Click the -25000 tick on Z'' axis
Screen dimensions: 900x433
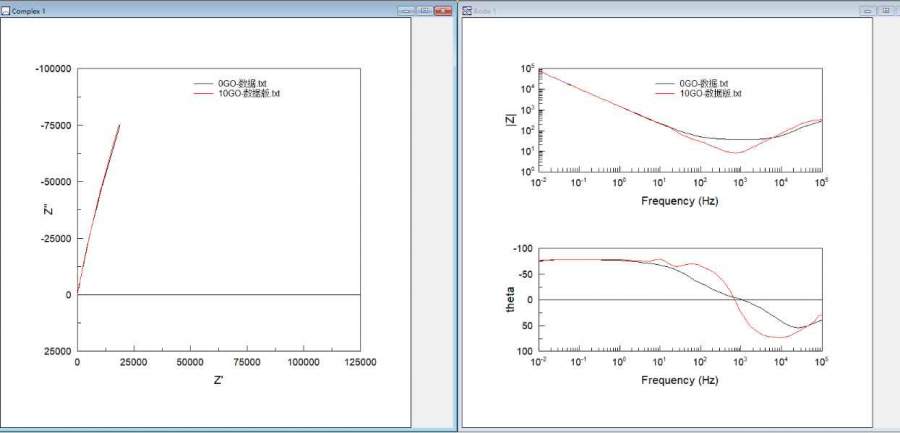coord(56,238)
